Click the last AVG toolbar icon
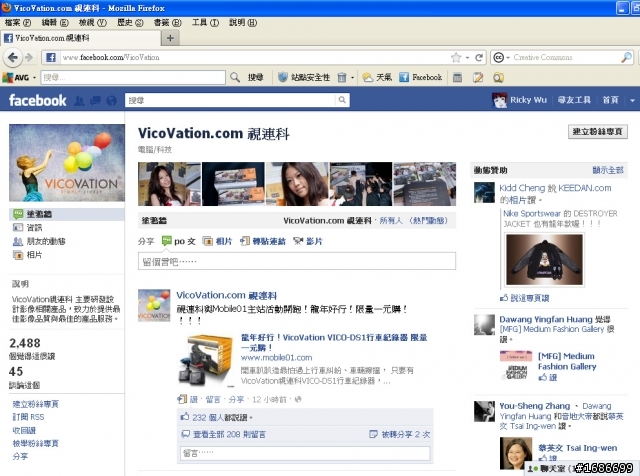 point(498,77)
